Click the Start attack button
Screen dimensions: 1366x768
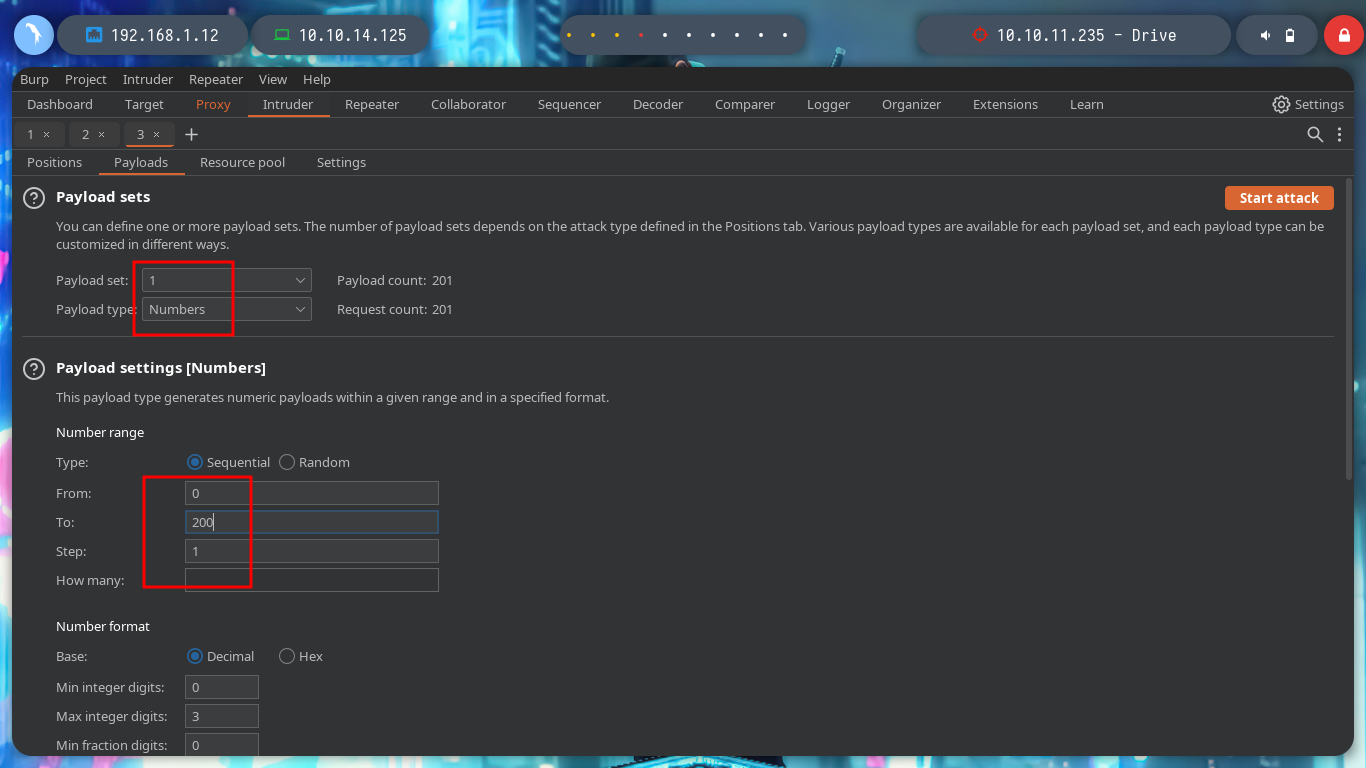pyautogui.click(x=1279, y=198)
